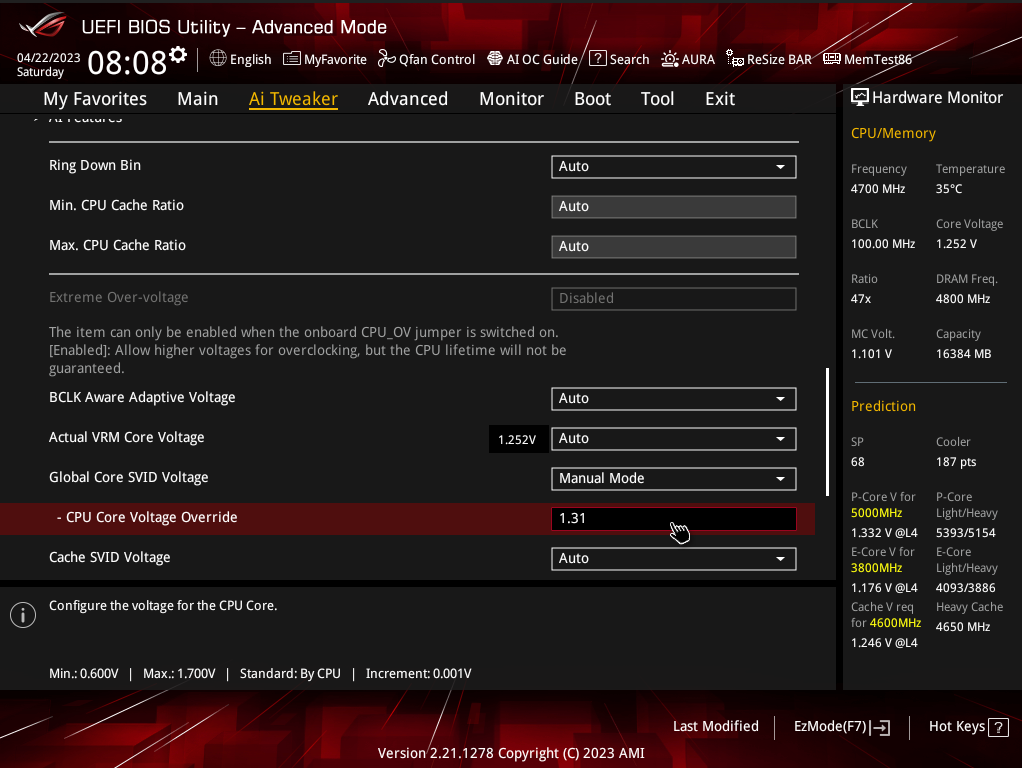Click the CPU Core Voltage Override label

coord(151,518)
